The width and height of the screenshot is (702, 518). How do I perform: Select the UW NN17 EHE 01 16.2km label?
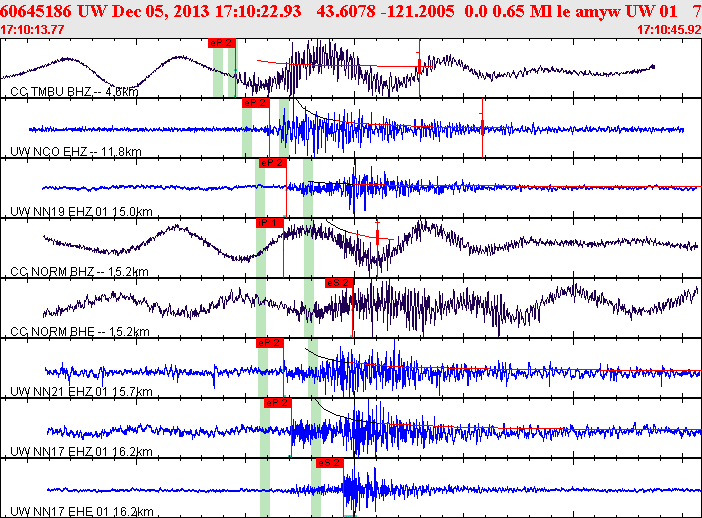(x=81, y=511)
